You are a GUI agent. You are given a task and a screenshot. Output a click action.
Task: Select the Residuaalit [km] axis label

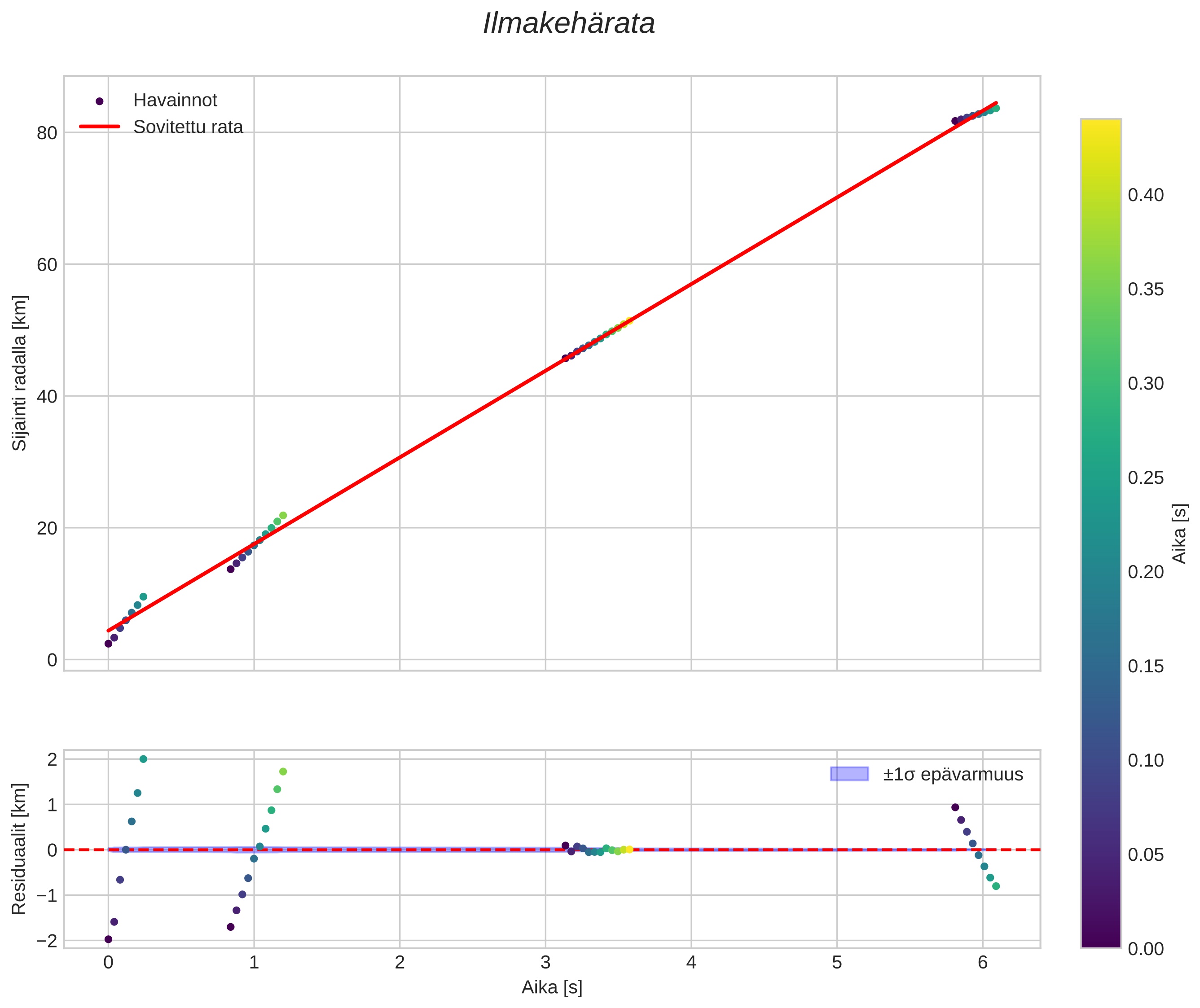point(19,849)
